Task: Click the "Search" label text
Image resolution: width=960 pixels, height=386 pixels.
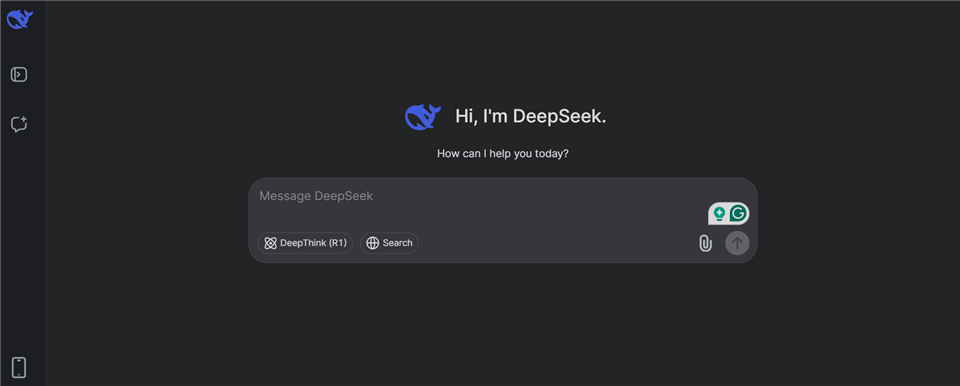Action: coord(397,243)
